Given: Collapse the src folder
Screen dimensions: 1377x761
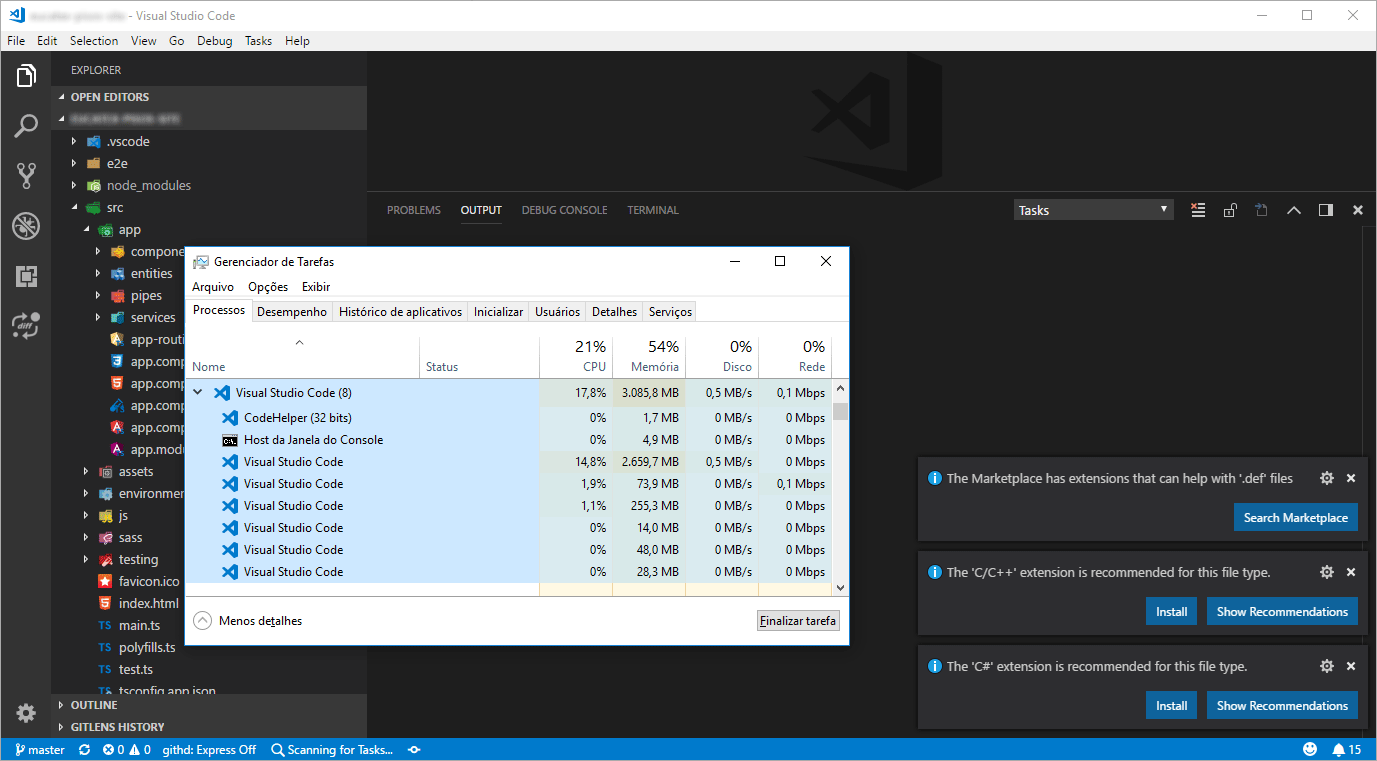Looking at the screenshot, I should click(209, 207).
